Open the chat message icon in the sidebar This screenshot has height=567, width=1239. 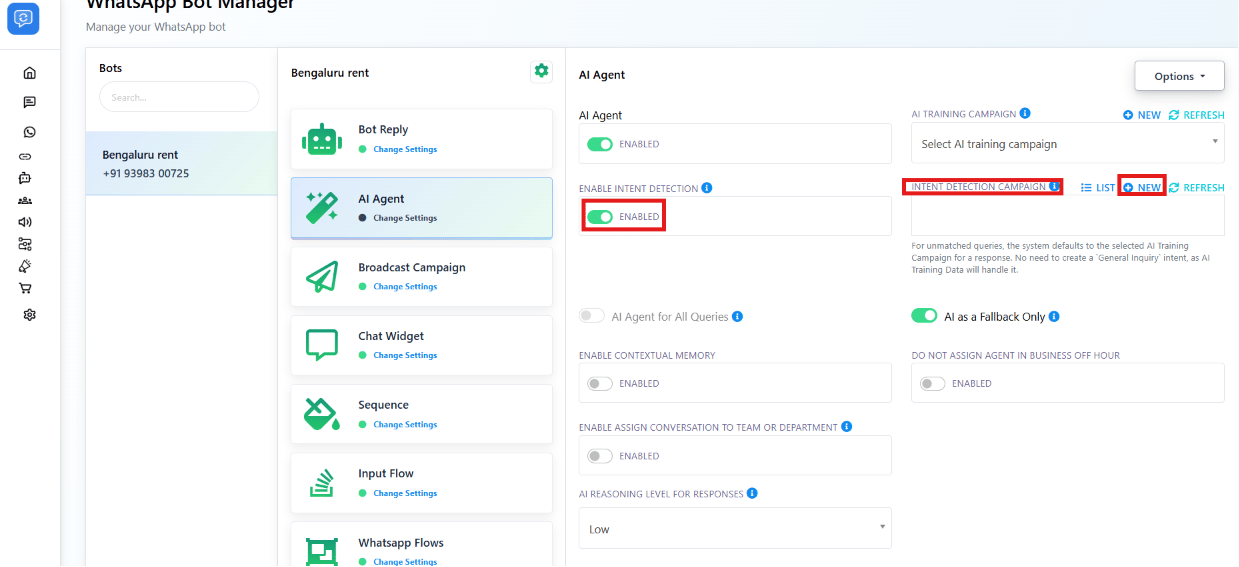coord(29,102)
